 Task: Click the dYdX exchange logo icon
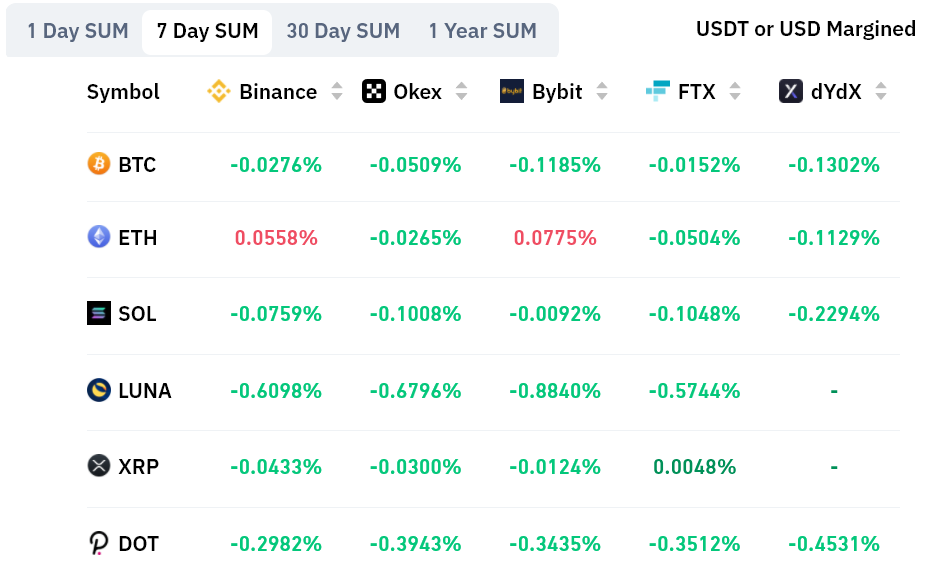(x=791, y=92)
